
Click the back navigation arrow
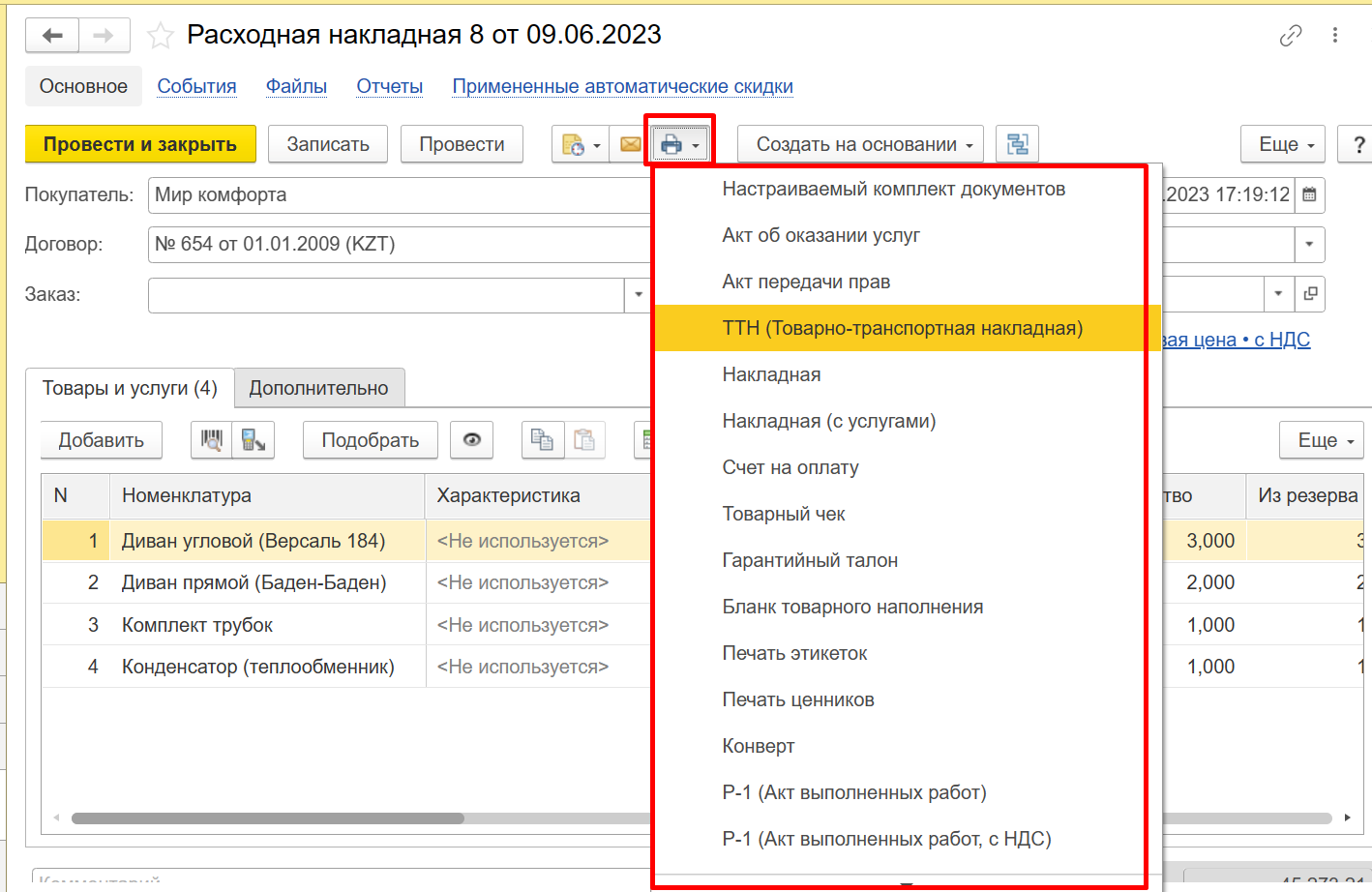pos(52,36)
